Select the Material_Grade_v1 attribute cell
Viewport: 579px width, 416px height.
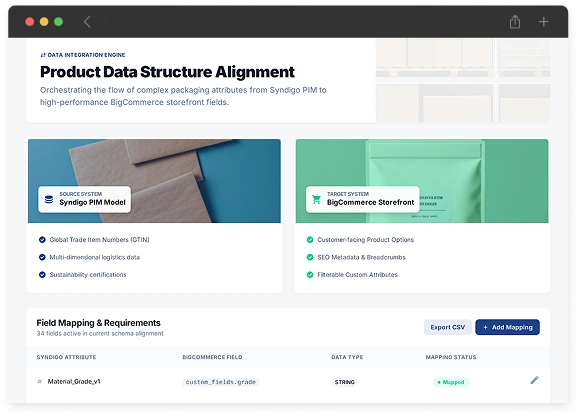pos(74,381)
